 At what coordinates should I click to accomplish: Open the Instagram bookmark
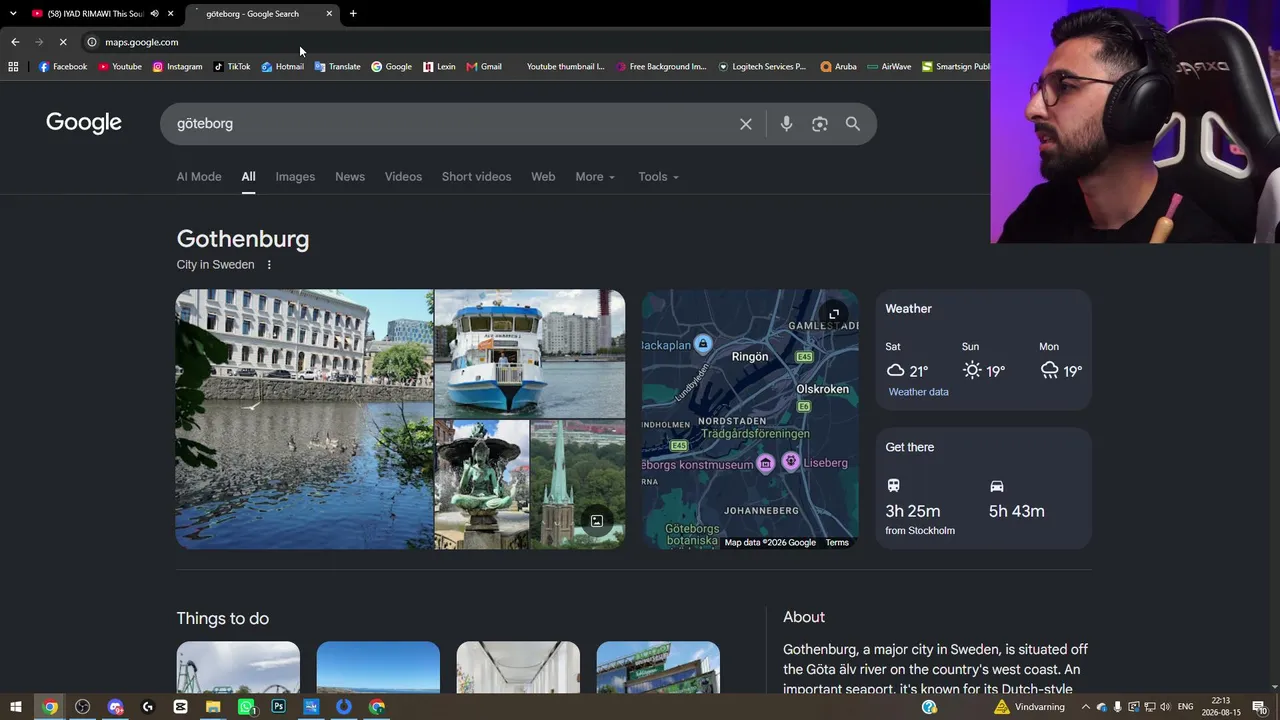coord(177,67)
